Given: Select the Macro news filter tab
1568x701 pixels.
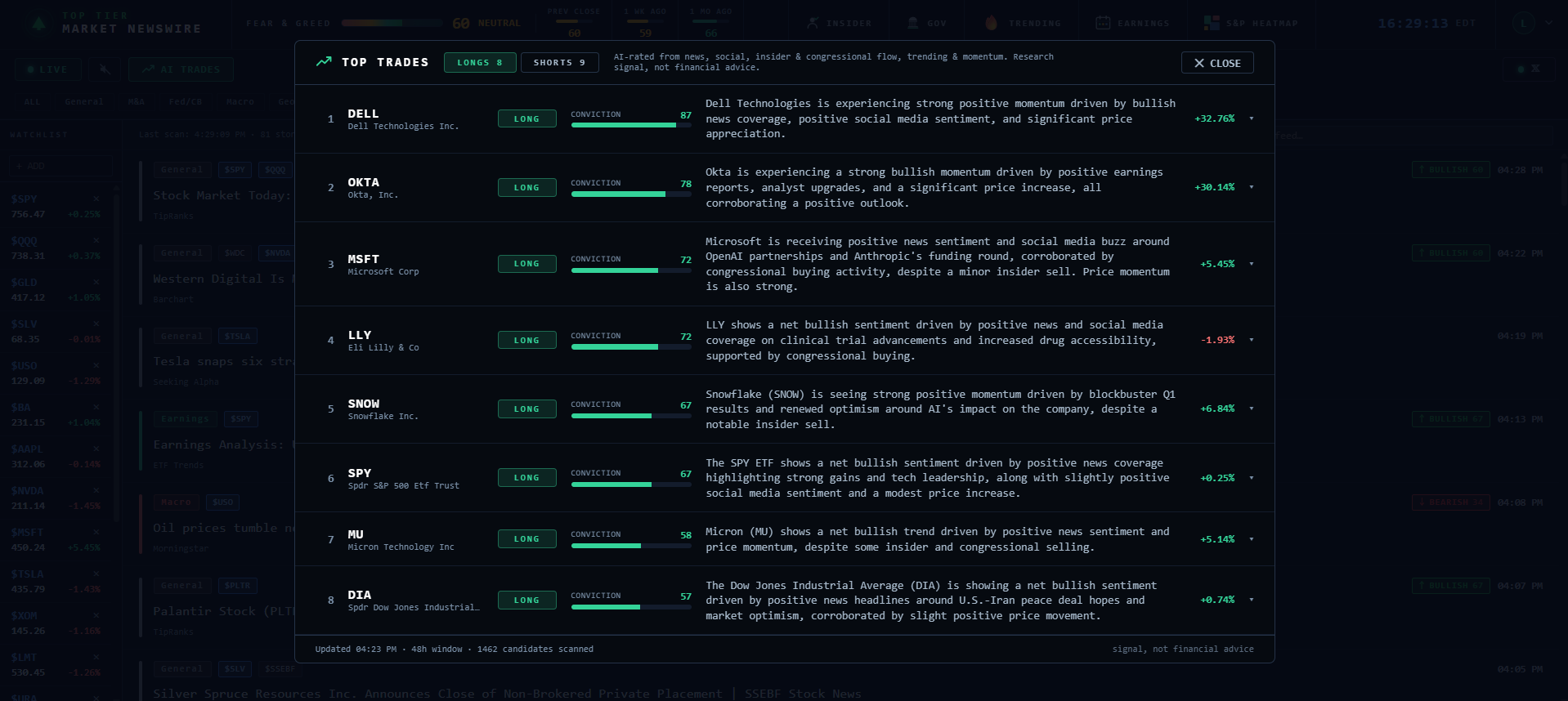Looking at the screenshot, I should coord(240,102).
